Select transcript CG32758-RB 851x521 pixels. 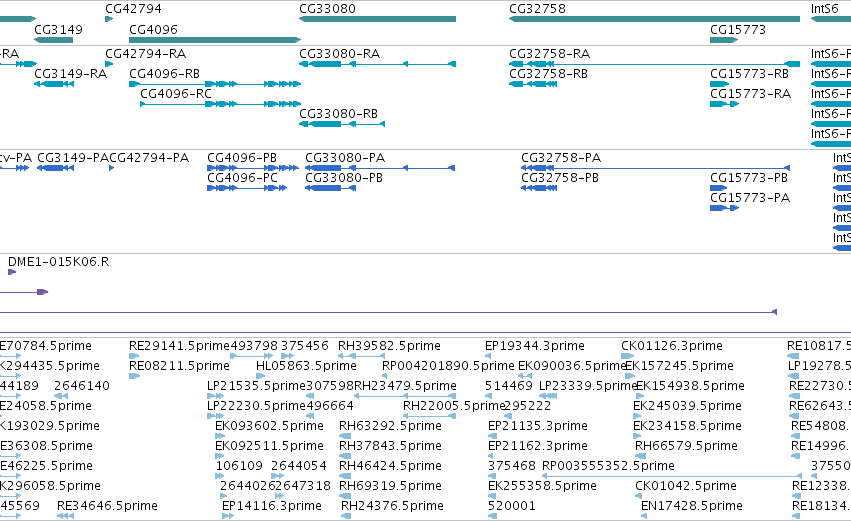pyautogui.click(x=548, y=74)
